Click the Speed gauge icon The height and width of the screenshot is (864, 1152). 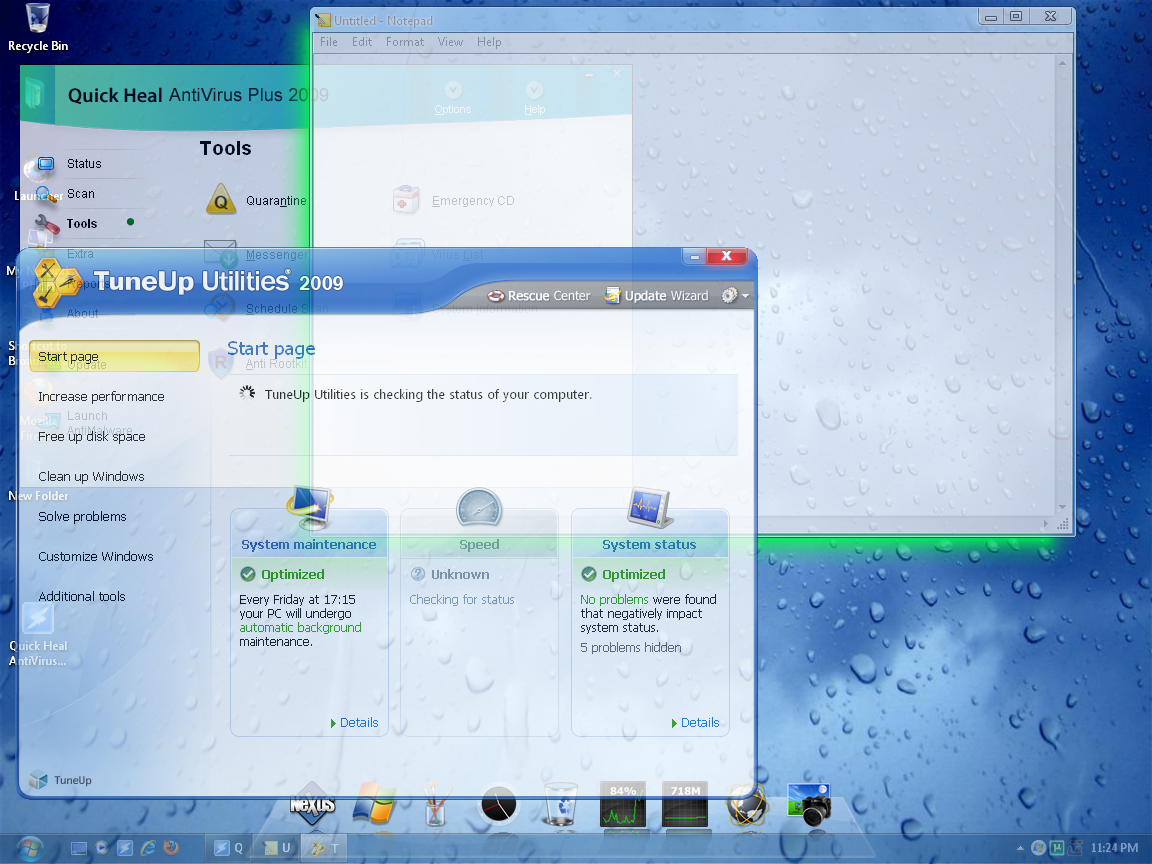click(479, 508)
